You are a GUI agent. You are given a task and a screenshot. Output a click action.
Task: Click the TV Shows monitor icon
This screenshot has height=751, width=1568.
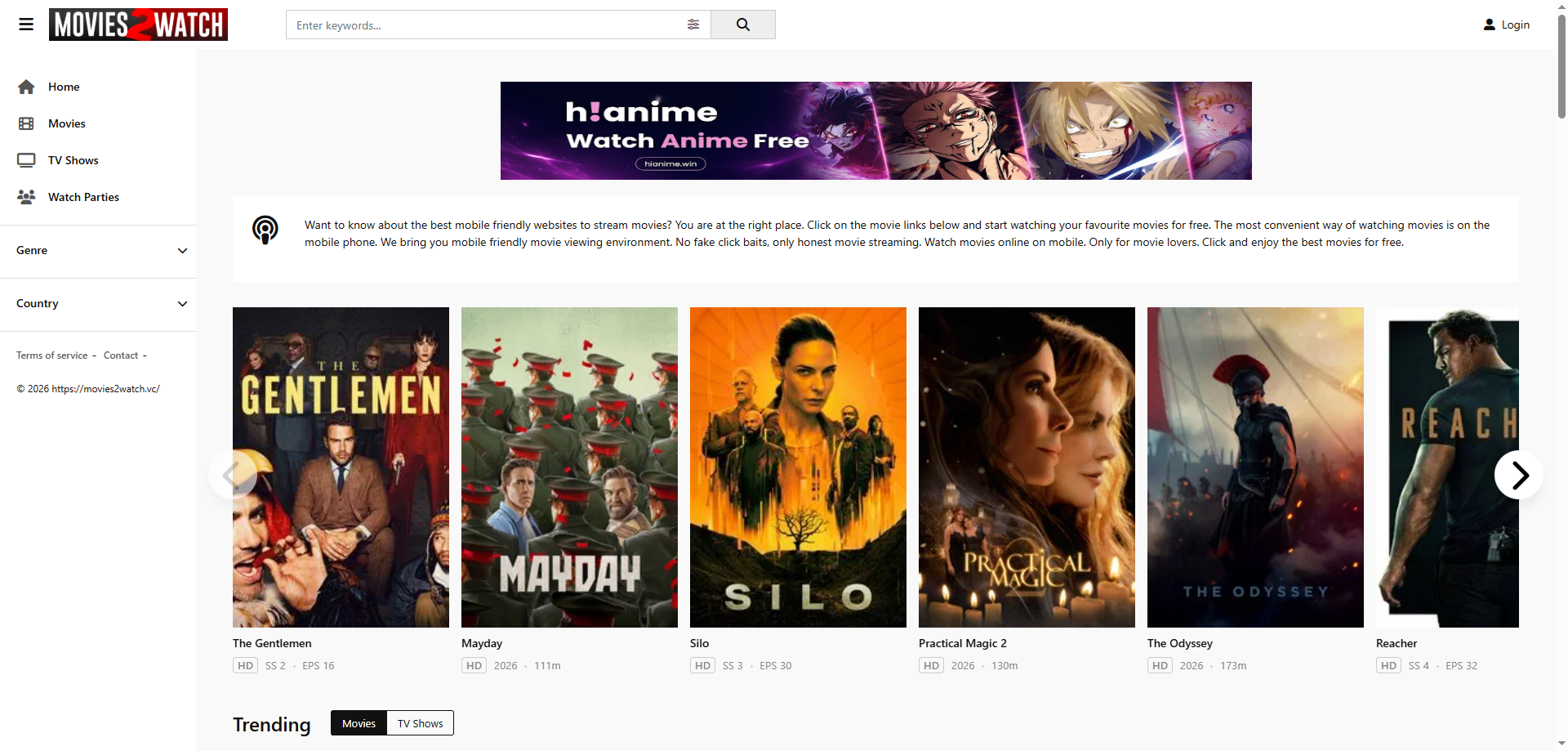click(x=26, y=160)
